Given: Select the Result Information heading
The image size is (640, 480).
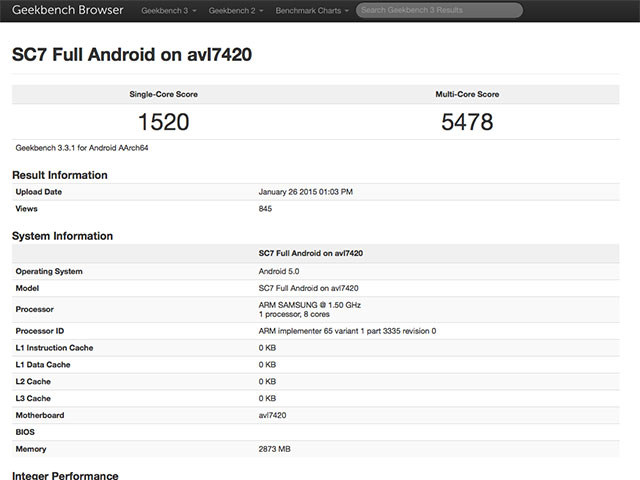Looking at the screenshot, I should coord(60,175).
